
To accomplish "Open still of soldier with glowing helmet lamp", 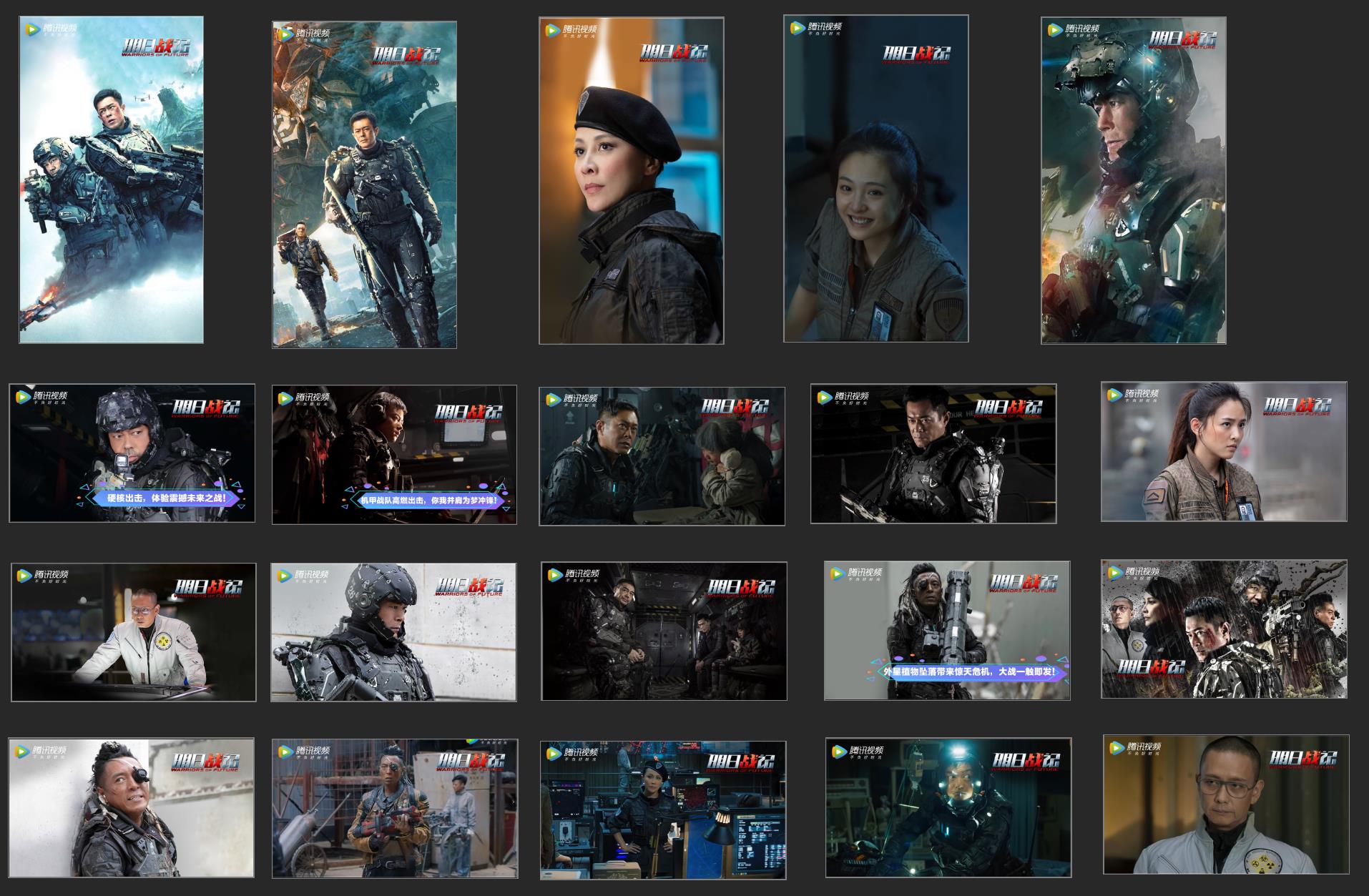I will (948, 808).
